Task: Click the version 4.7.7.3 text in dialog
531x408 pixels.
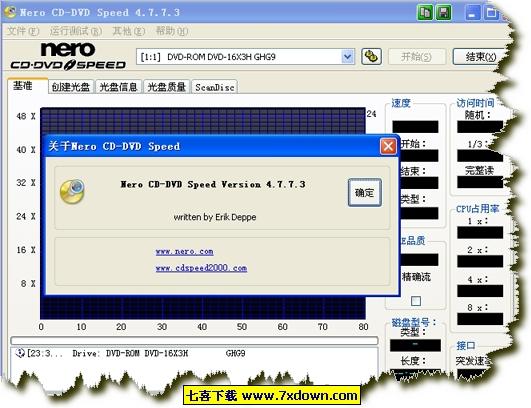Action: click(213, 184)
